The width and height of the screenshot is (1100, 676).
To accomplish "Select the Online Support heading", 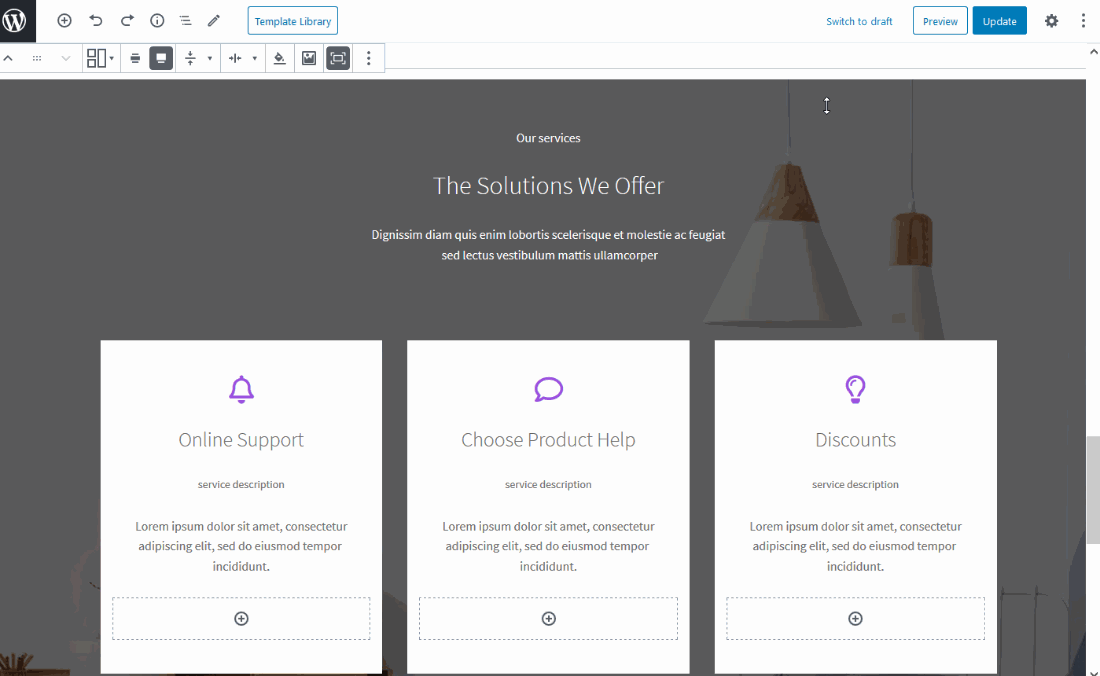I will click(x=241, y=440).
